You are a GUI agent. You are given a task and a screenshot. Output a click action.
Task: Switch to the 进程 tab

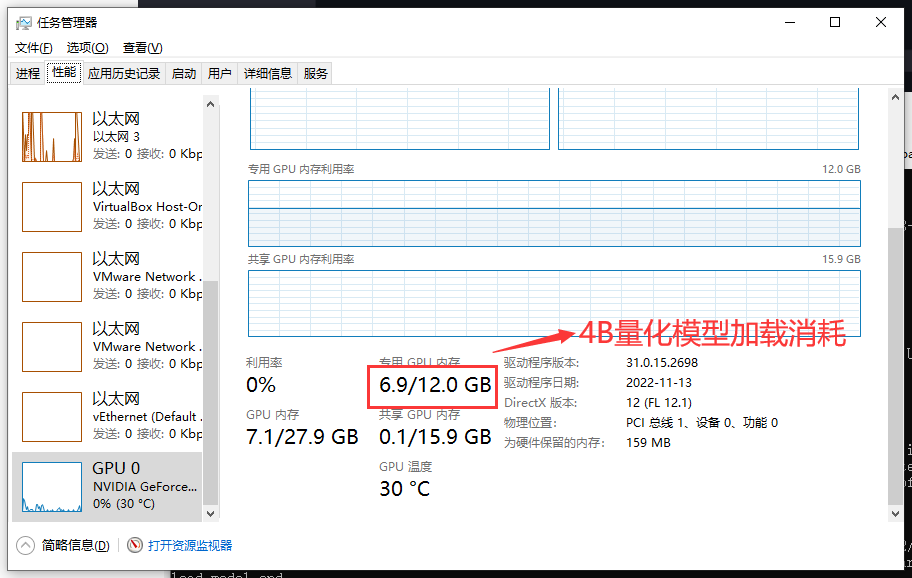(28, 73)
